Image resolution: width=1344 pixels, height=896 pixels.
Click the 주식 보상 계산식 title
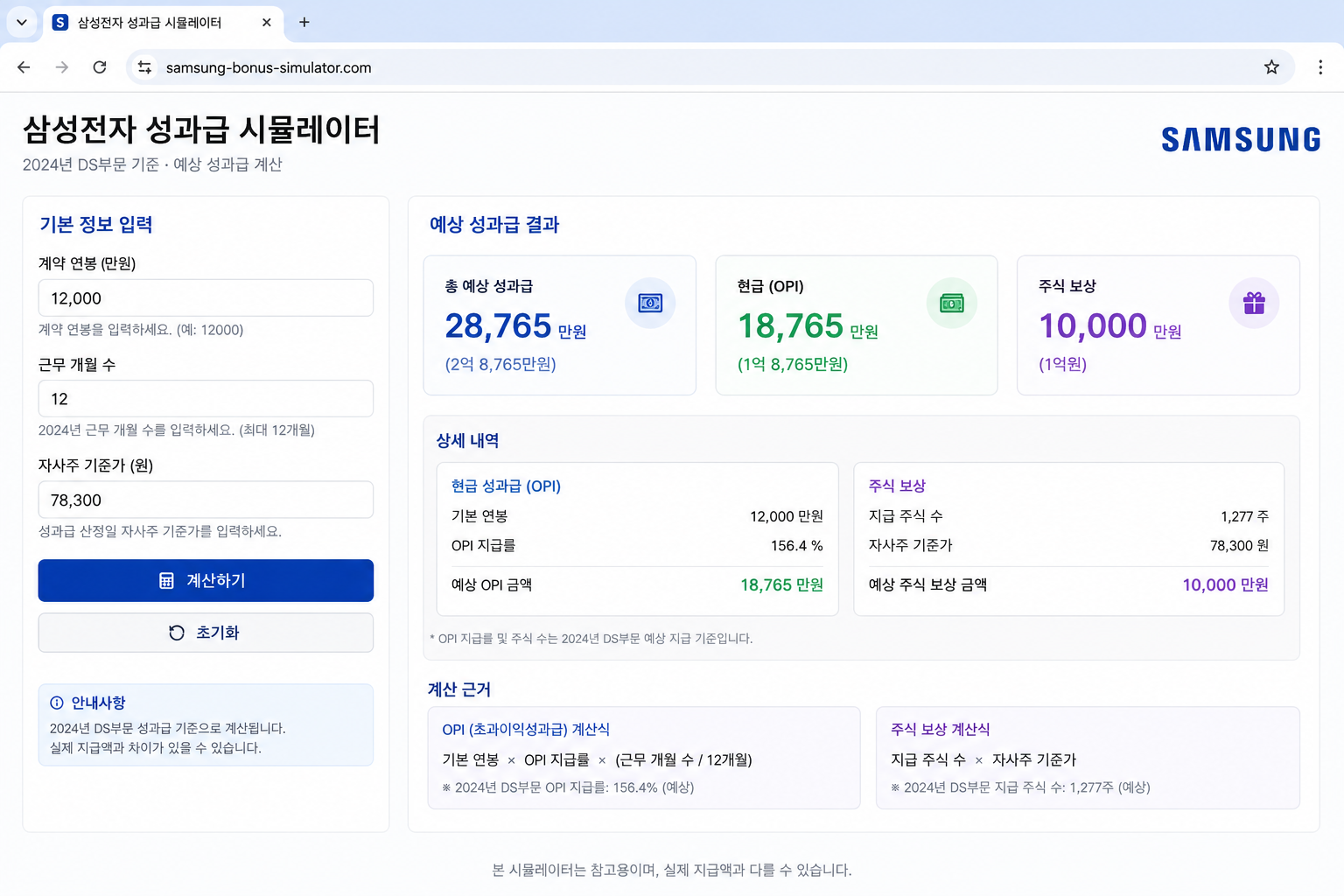click(941, 729)
